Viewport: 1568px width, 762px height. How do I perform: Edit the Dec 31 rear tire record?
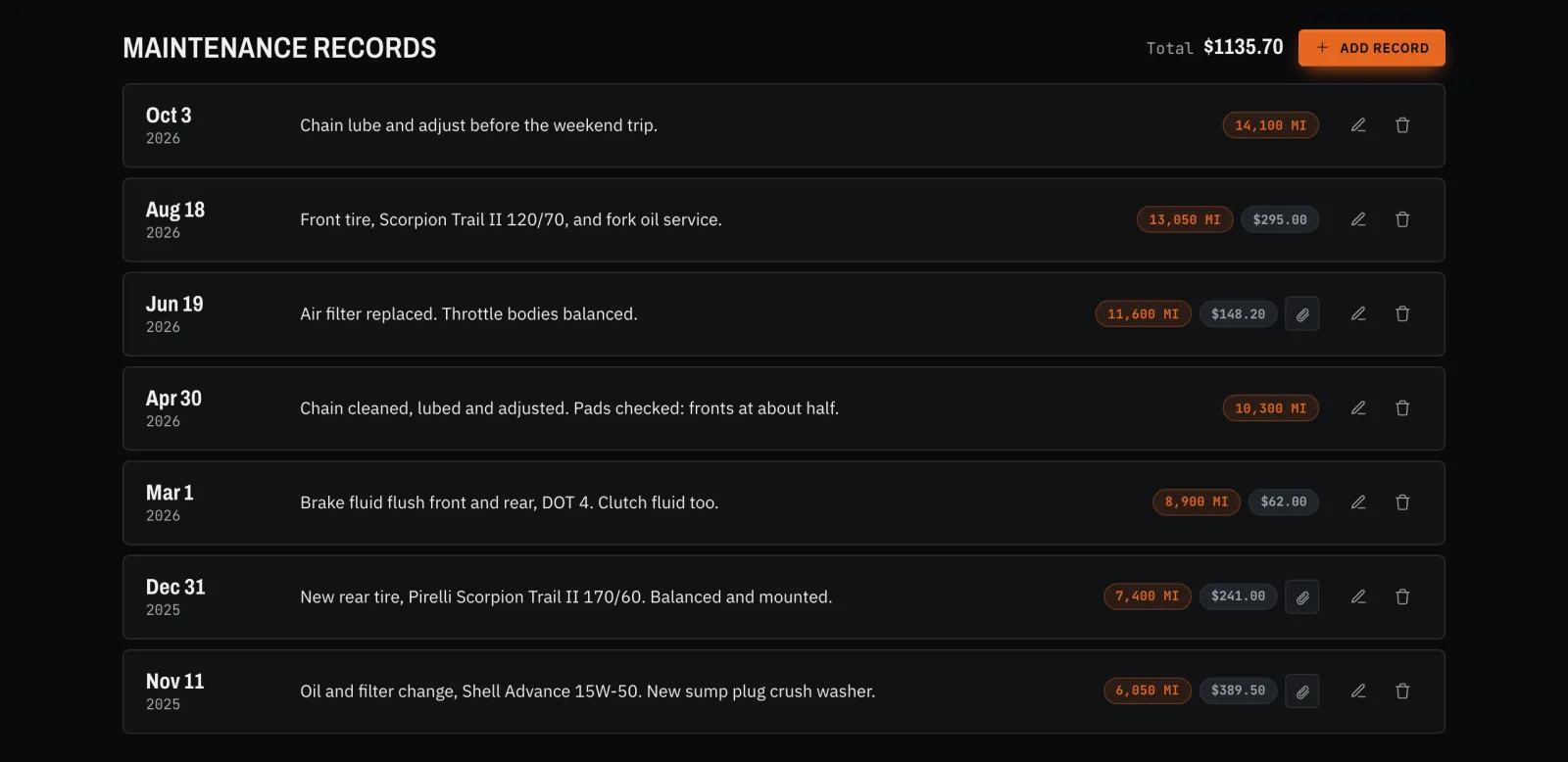(1358, 596)
